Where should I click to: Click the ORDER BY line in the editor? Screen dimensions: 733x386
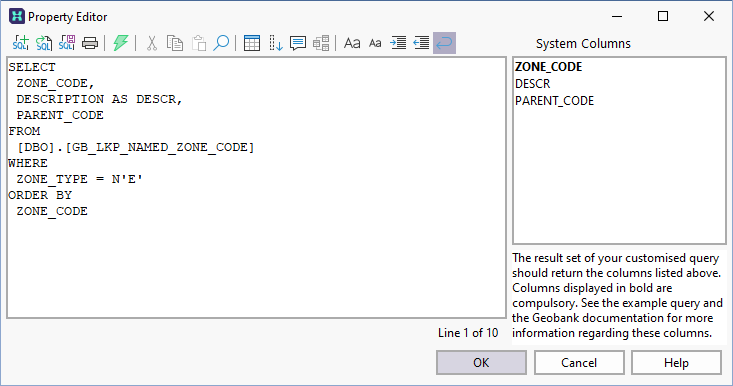tap(40, 195)
